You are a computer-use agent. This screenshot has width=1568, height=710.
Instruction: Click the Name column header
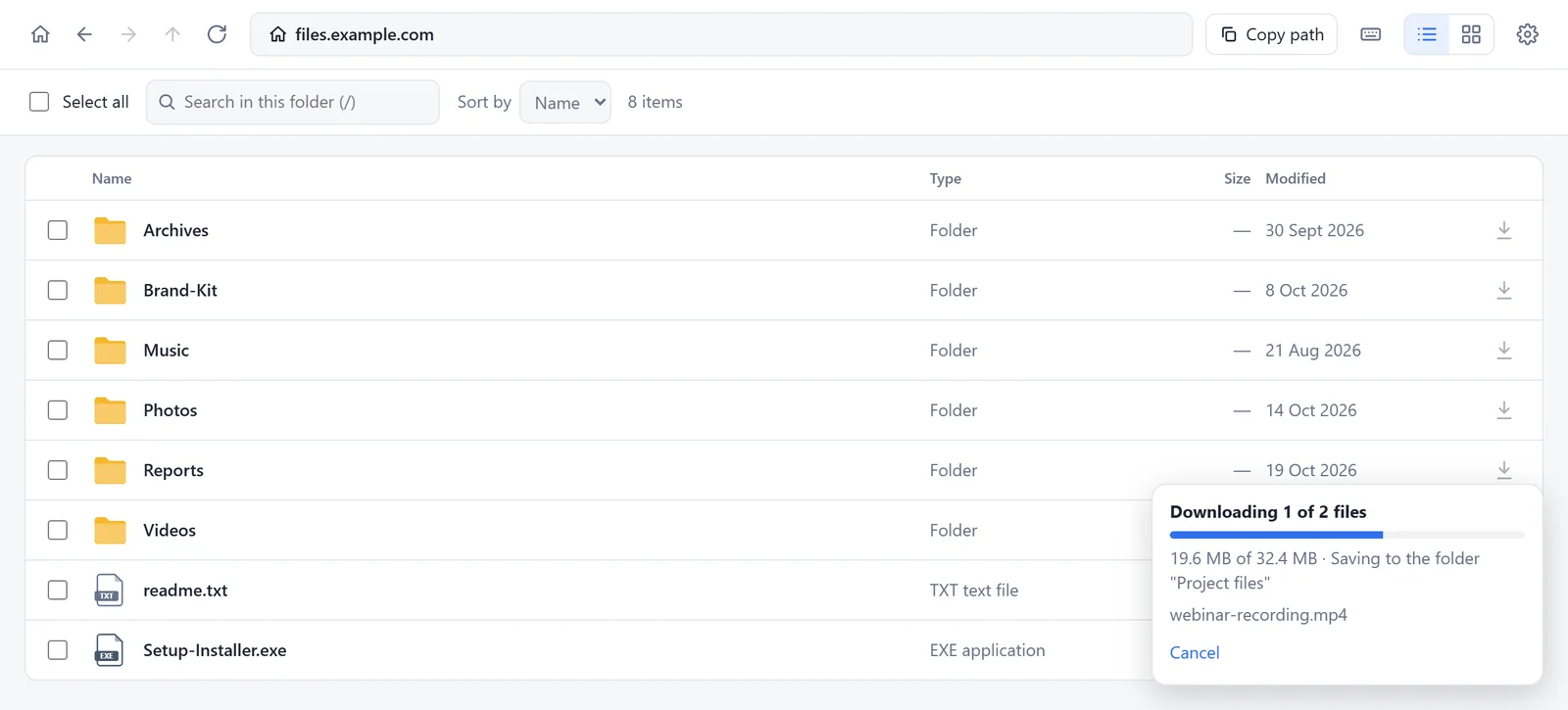[x=112, y=178]
